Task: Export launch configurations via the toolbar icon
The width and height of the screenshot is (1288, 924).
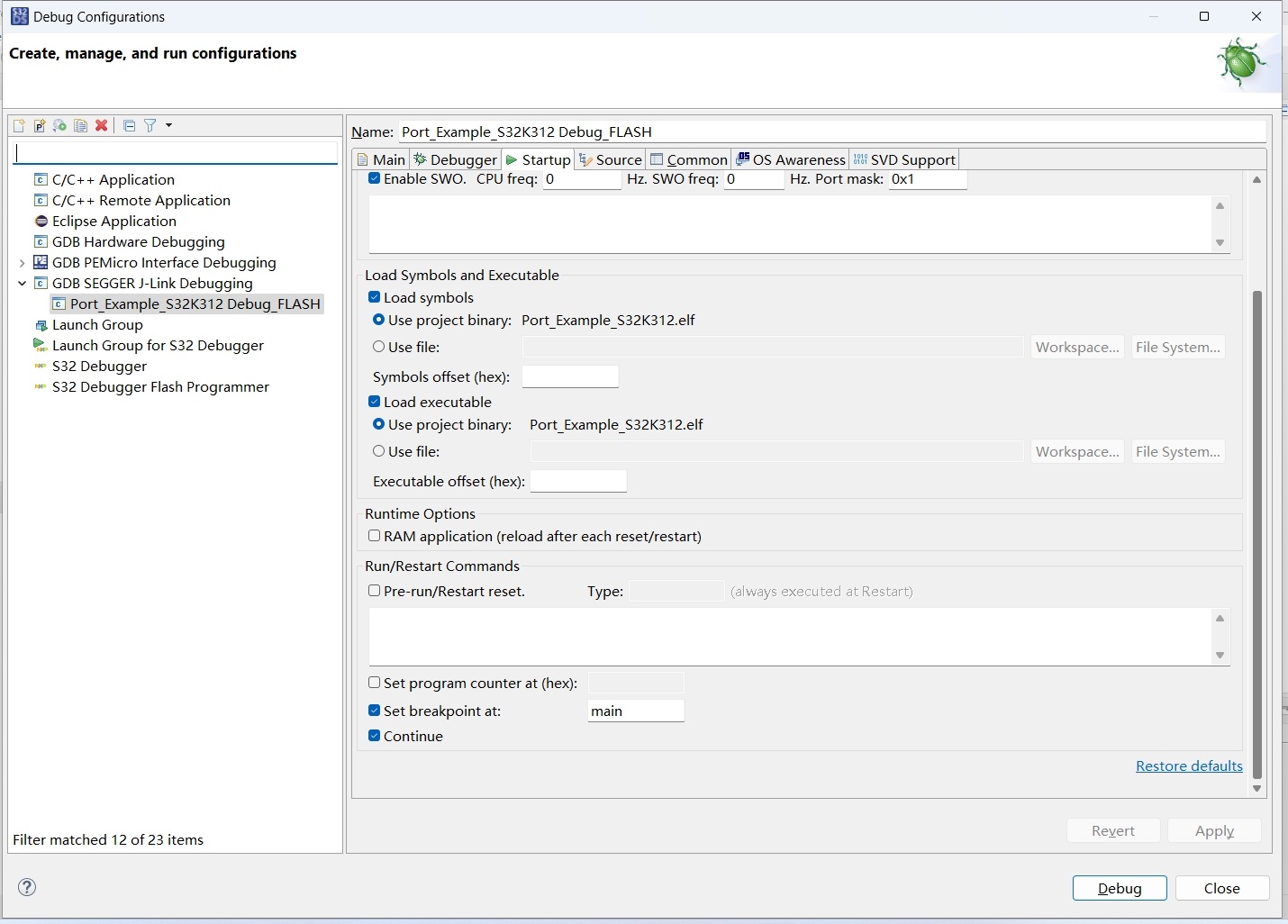Action: tap(59, 125)
